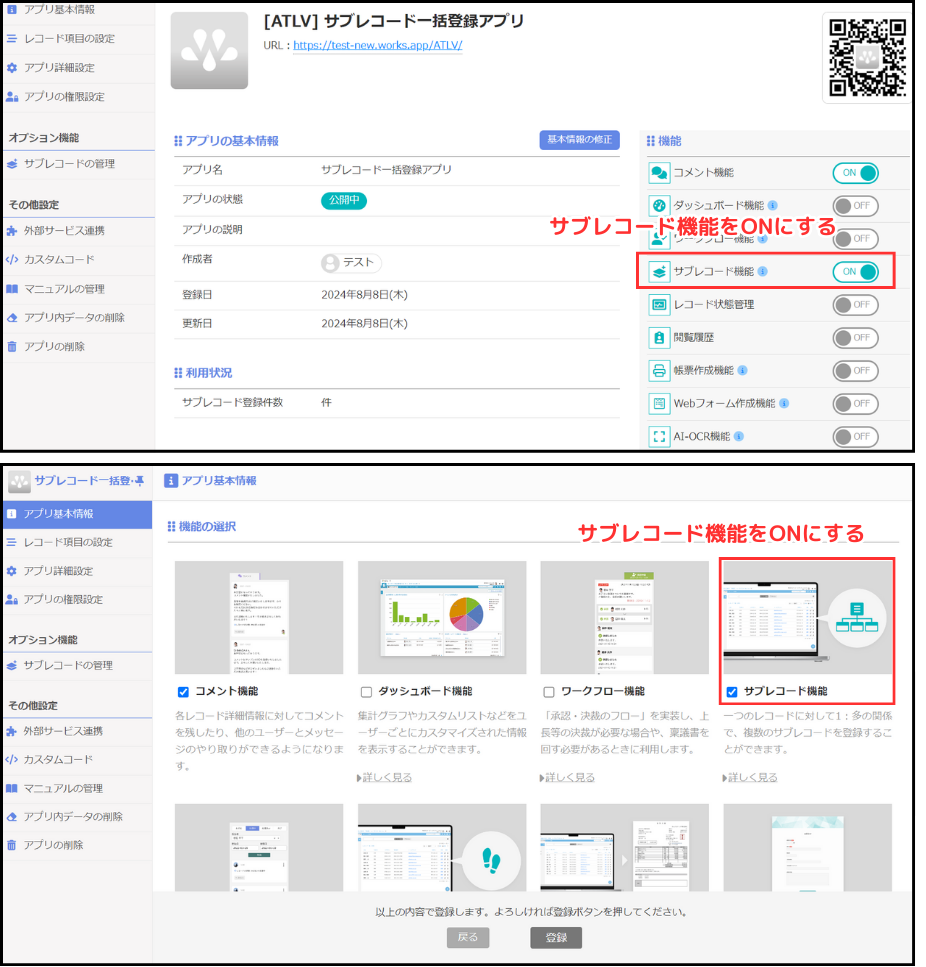Image resolution: width=926 pixels, height=967 pixels.
Task: Click the Webフォーム作成機能 form icon
Action: pyautogui.click(x=659, y=404)
